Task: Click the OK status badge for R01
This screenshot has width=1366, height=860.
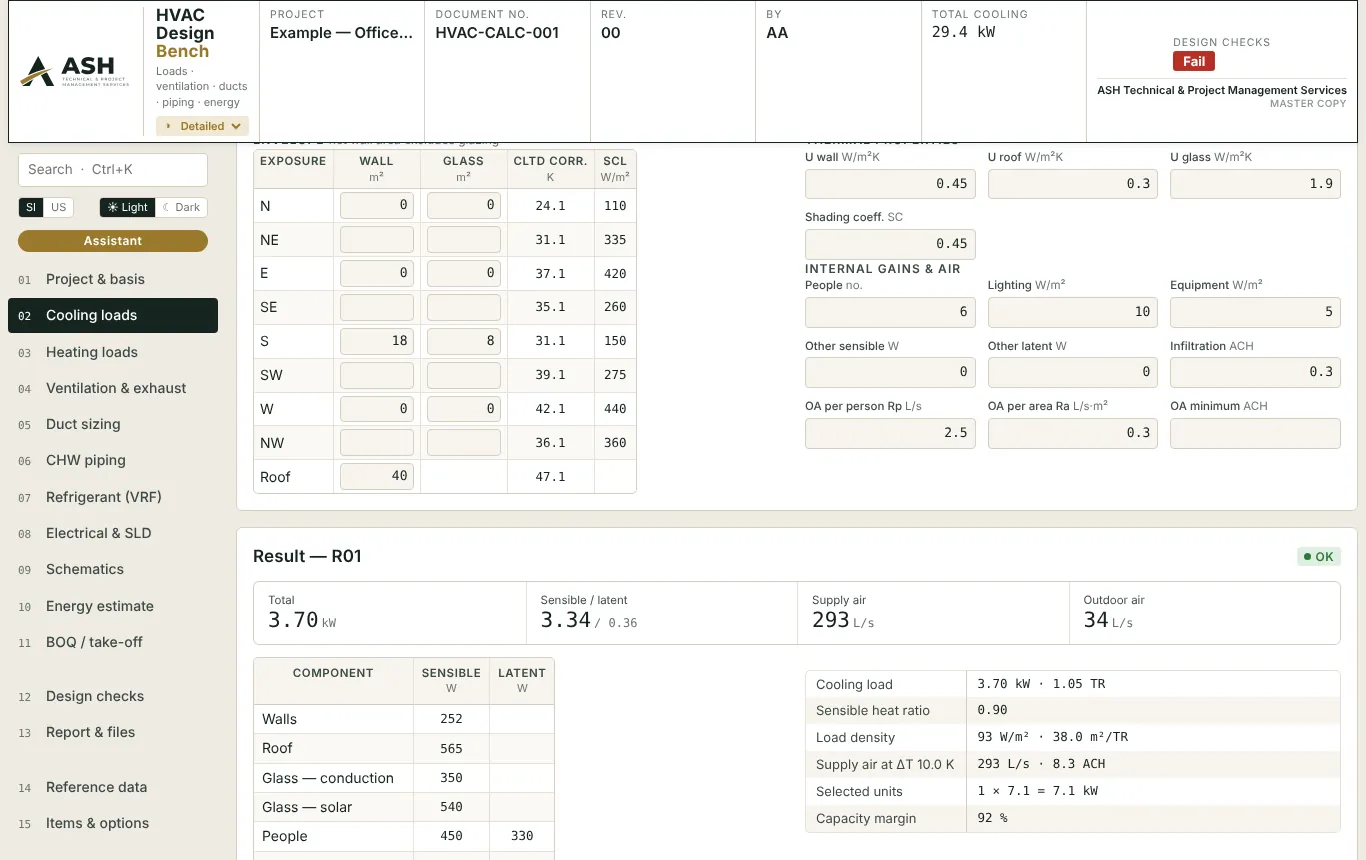Action: click(1319, 557)
